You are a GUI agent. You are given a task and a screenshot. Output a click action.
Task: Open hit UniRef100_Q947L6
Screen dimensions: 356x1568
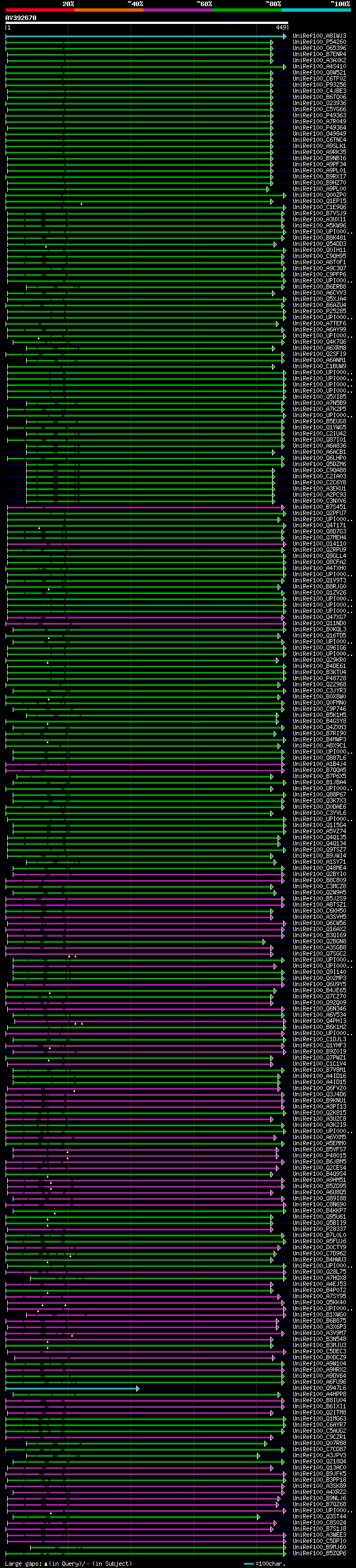click(319, 1388)
